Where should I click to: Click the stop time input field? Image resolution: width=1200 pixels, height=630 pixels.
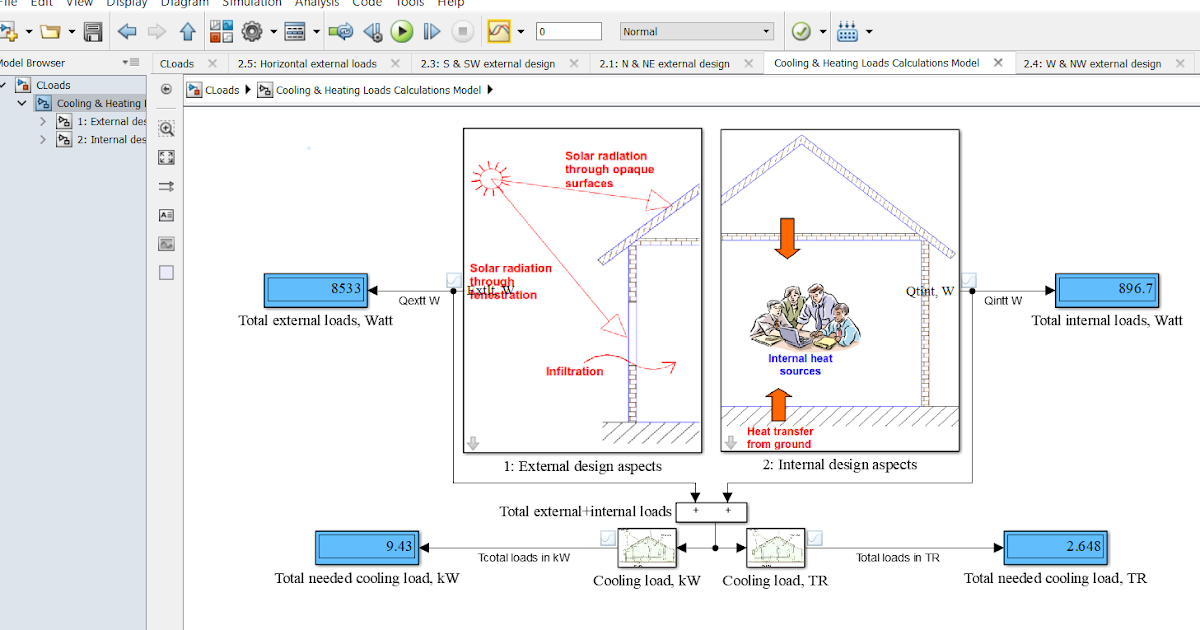pyautogui.click(x=567, y=30)
